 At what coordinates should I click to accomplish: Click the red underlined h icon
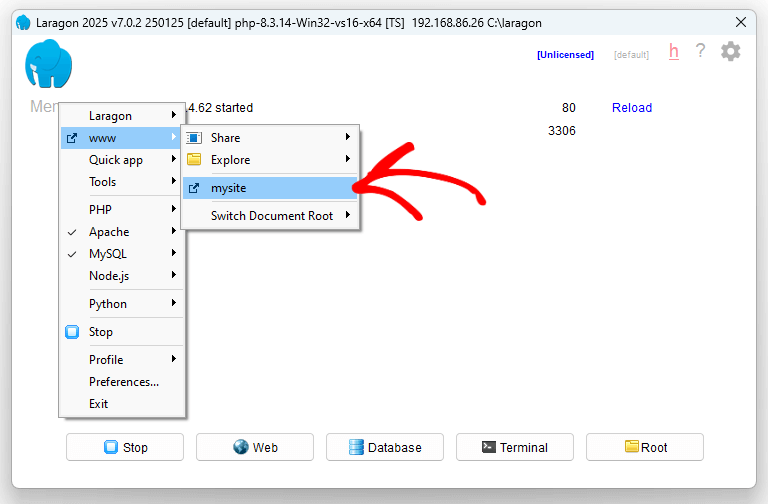click(x=674, y=51)
